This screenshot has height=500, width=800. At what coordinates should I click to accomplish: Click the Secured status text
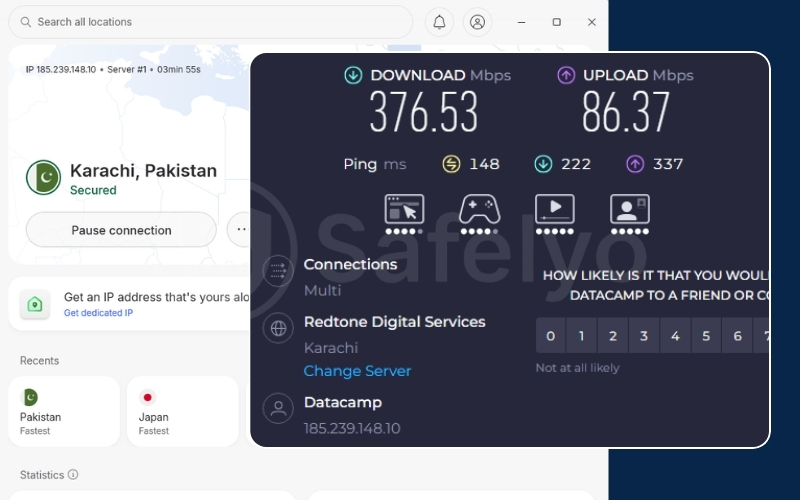pyautogui.click(x=93, y=190)
